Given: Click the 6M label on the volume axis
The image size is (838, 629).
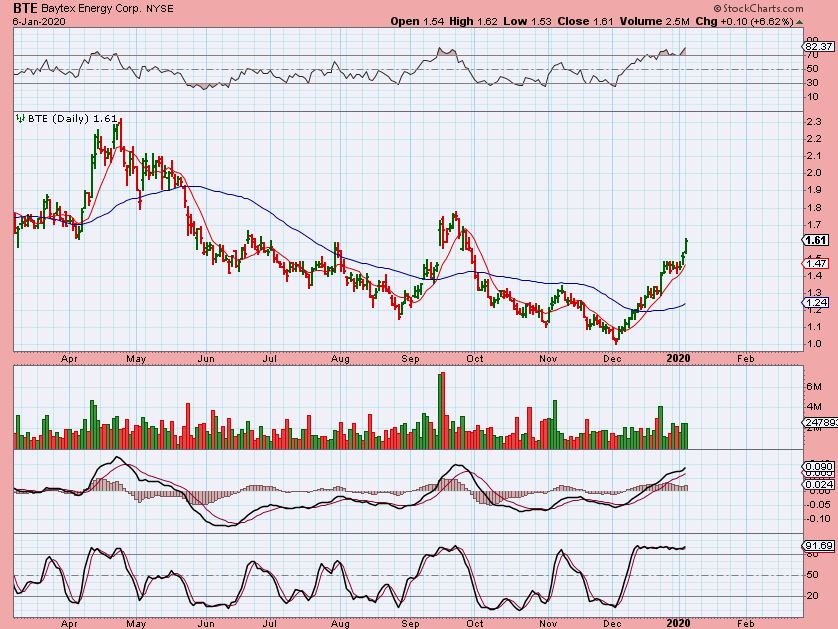Looking at the screenshot, I should (x=813, y=386).
